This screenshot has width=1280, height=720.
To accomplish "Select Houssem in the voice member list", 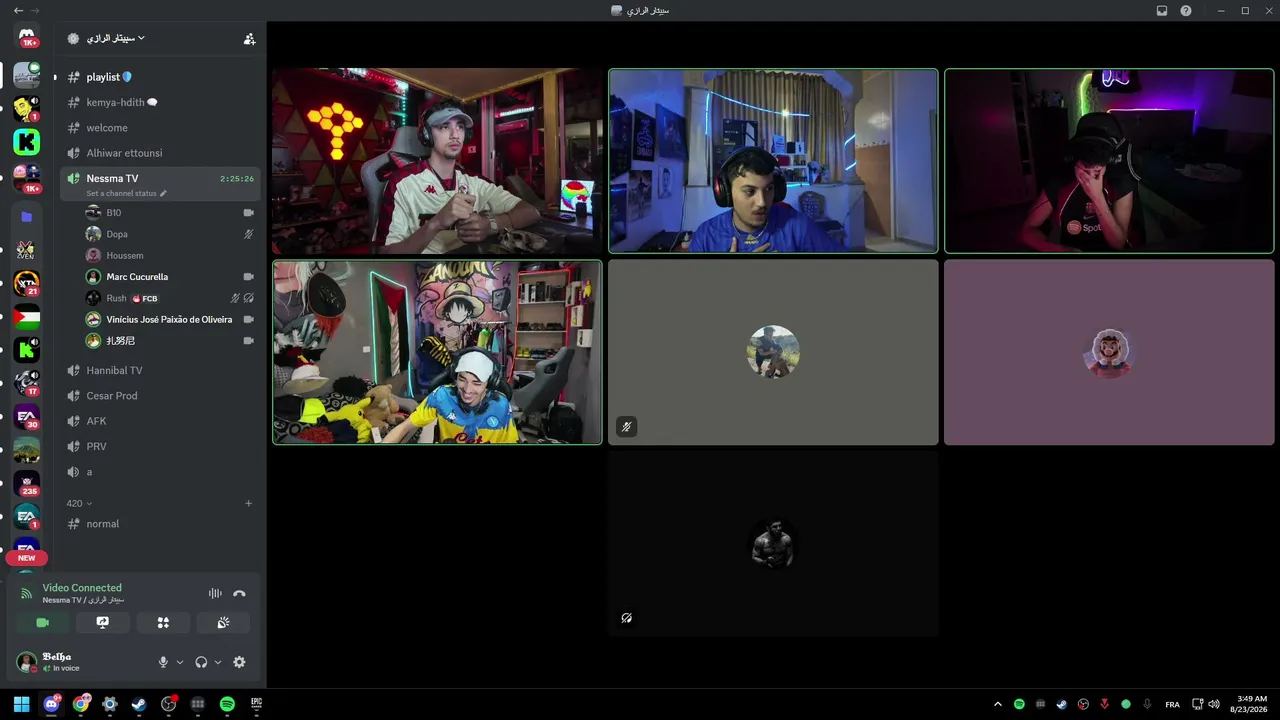I will (x=170, y=255).
